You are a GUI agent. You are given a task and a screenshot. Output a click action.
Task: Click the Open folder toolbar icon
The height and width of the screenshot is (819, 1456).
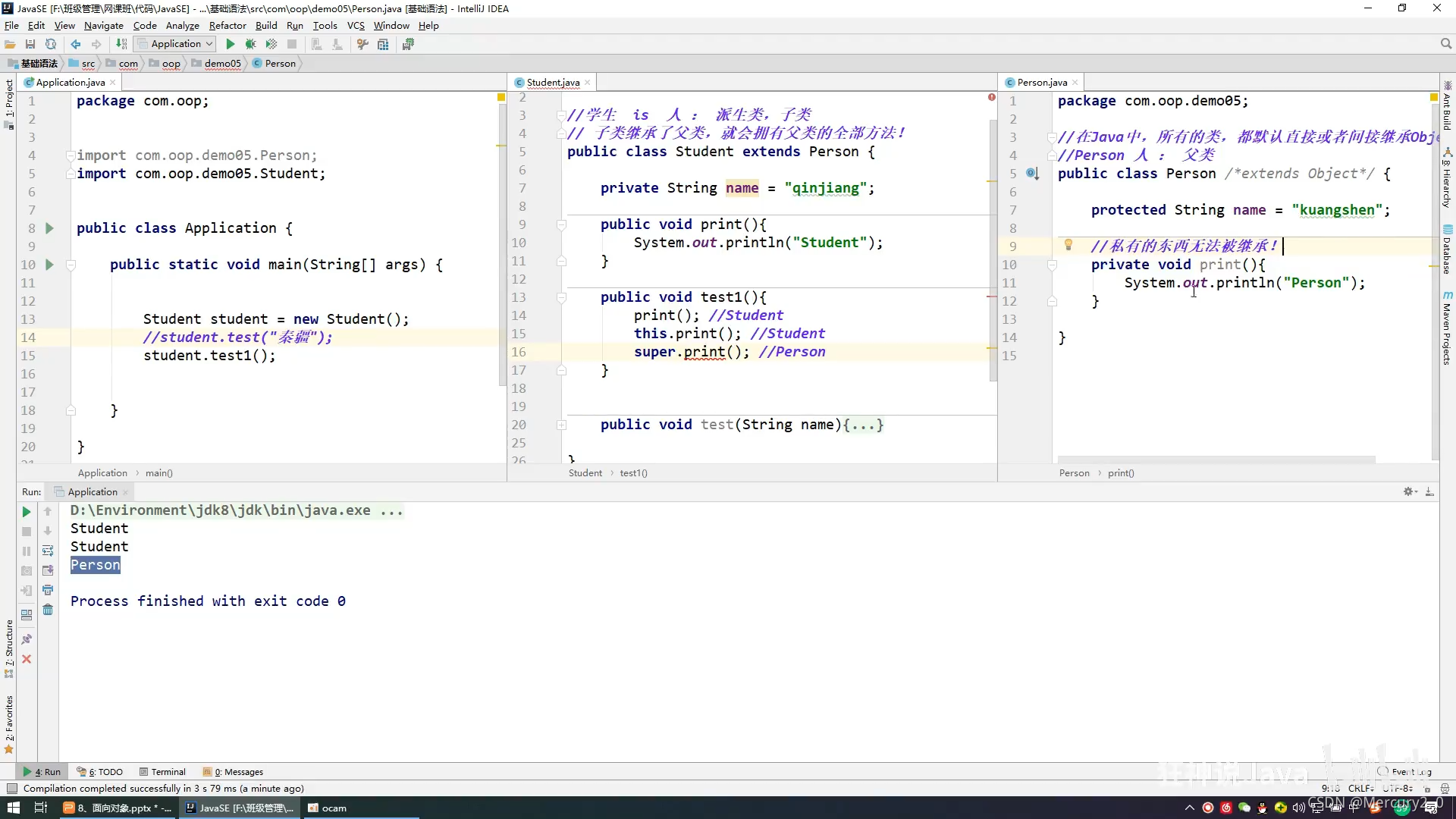10,45
